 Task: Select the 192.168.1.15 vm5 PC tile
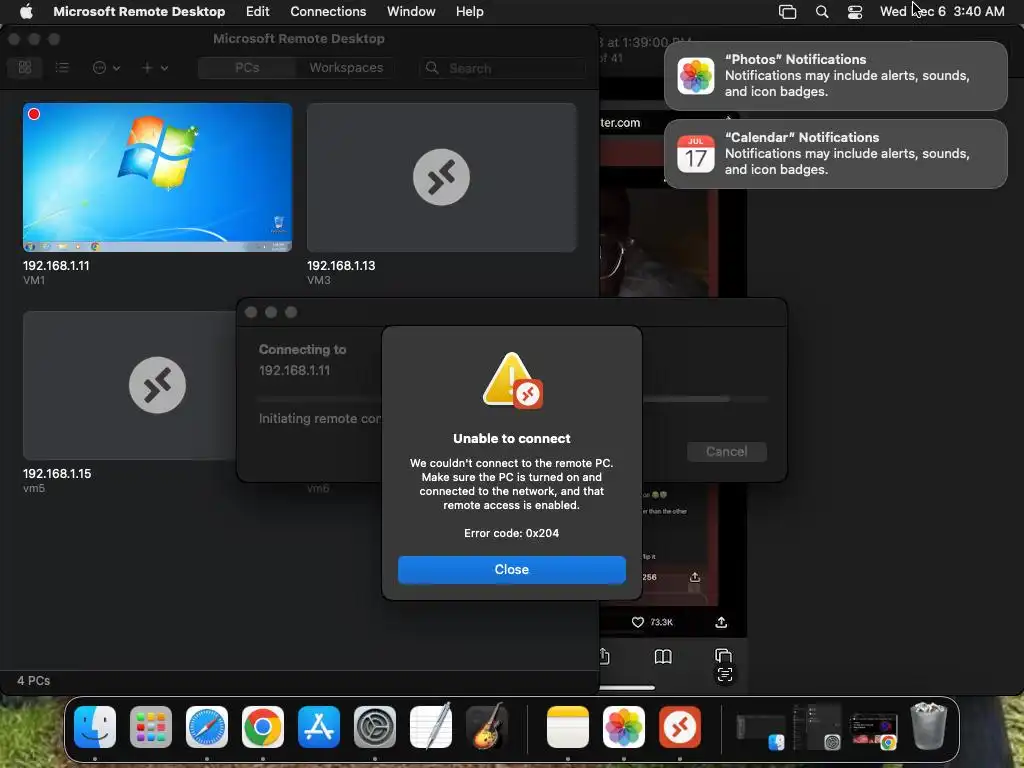tap(129, 385)
